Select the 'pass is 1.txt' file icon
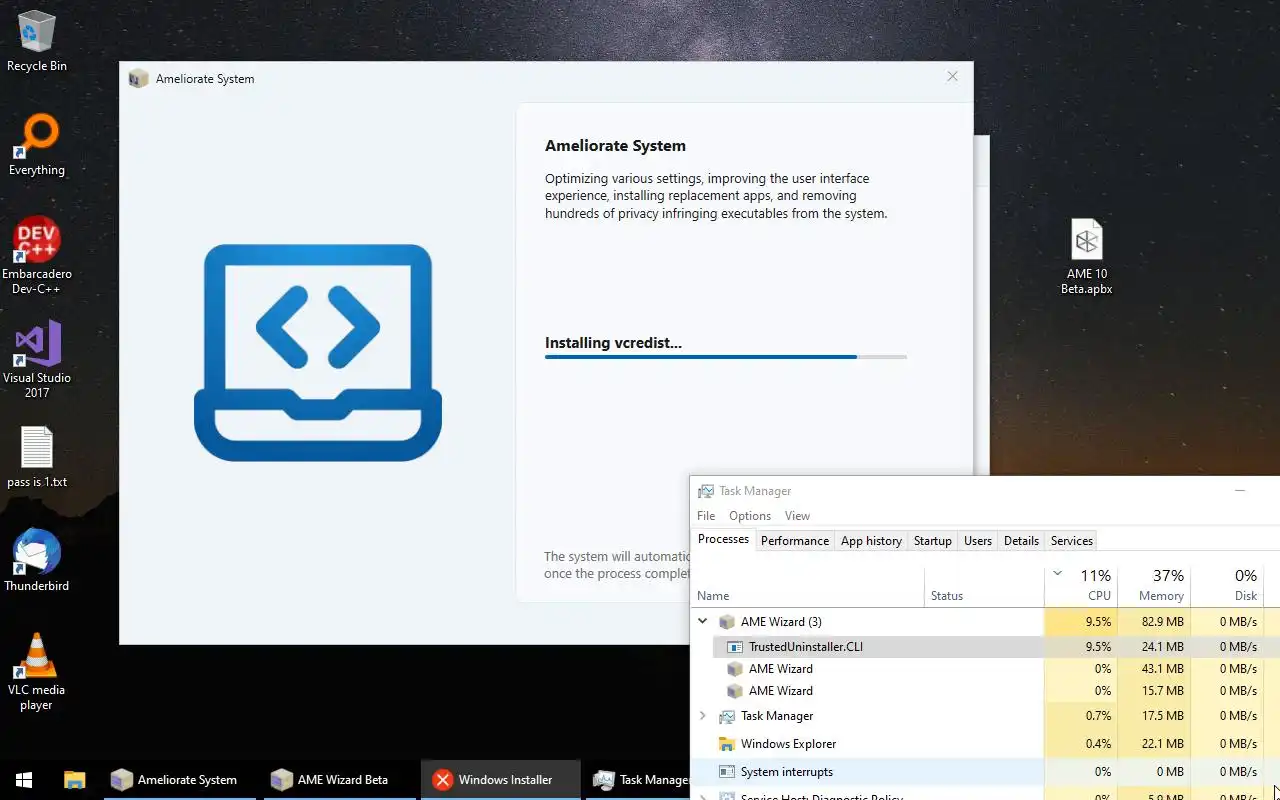Image resolution: width=1280 pixels, height=800 pixels. coord(37,457)
